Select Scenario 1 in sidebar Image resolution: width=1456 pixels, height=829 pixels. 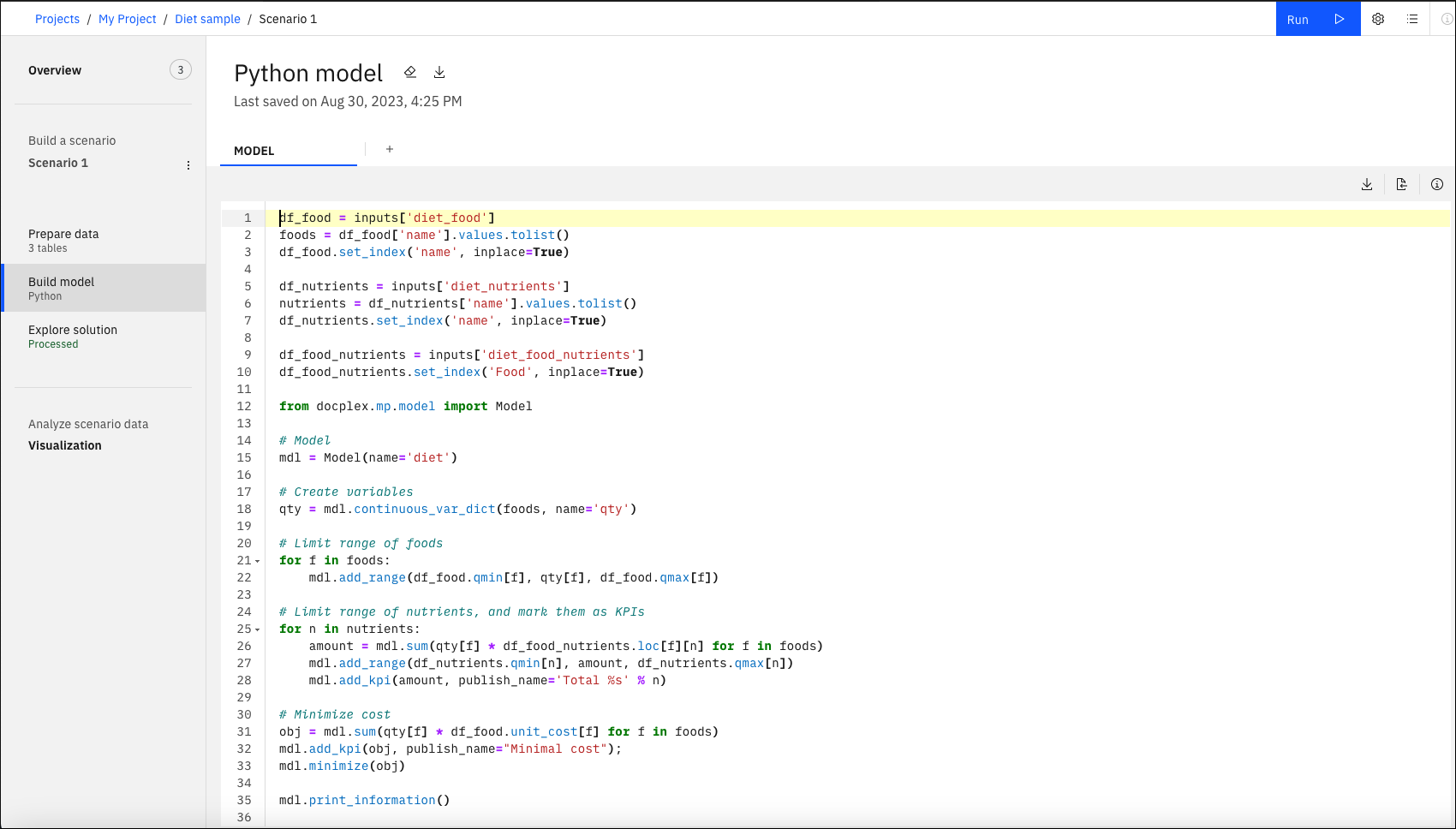[x=58, y=163]
